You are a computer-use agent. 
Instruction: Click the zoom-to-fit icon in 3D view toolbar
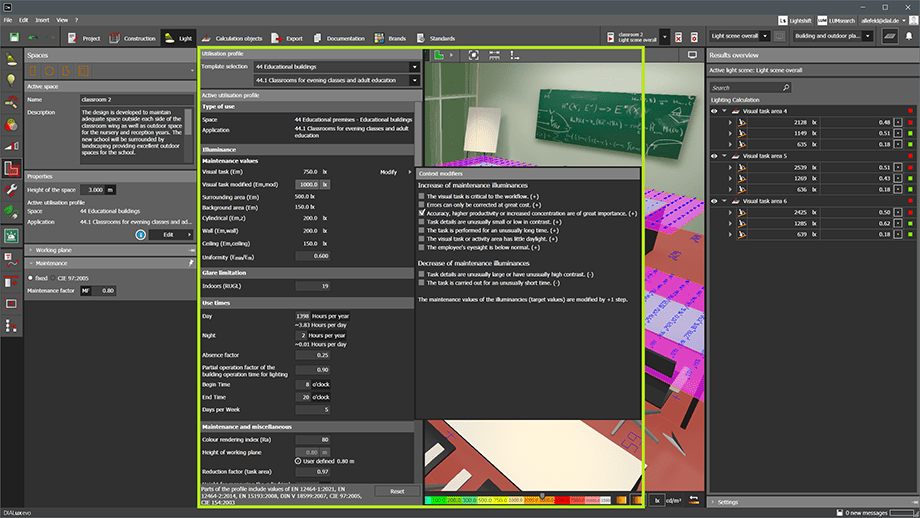(473, 56)
